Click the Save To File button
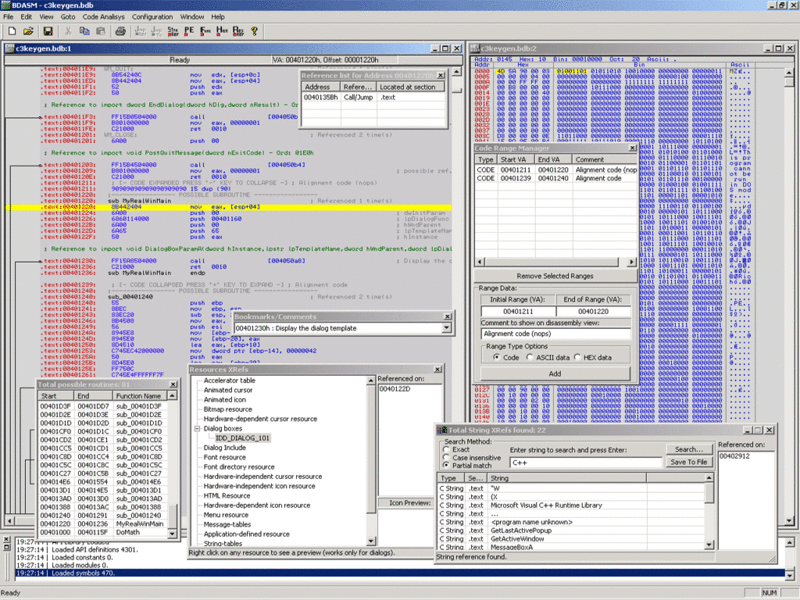800x600 pixels. pos(689,462)
